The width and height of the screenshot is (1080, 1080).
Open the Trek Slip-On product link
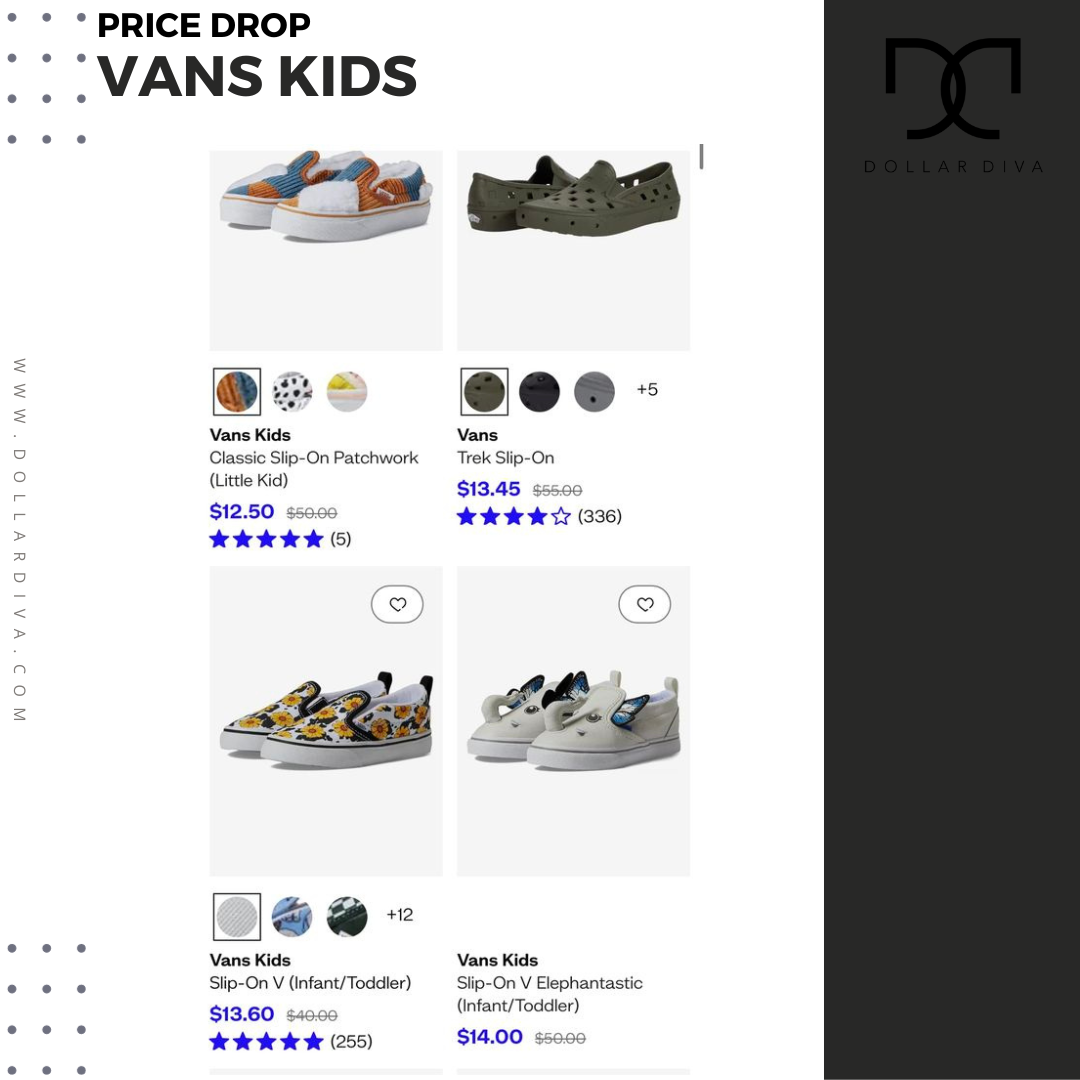506,458
